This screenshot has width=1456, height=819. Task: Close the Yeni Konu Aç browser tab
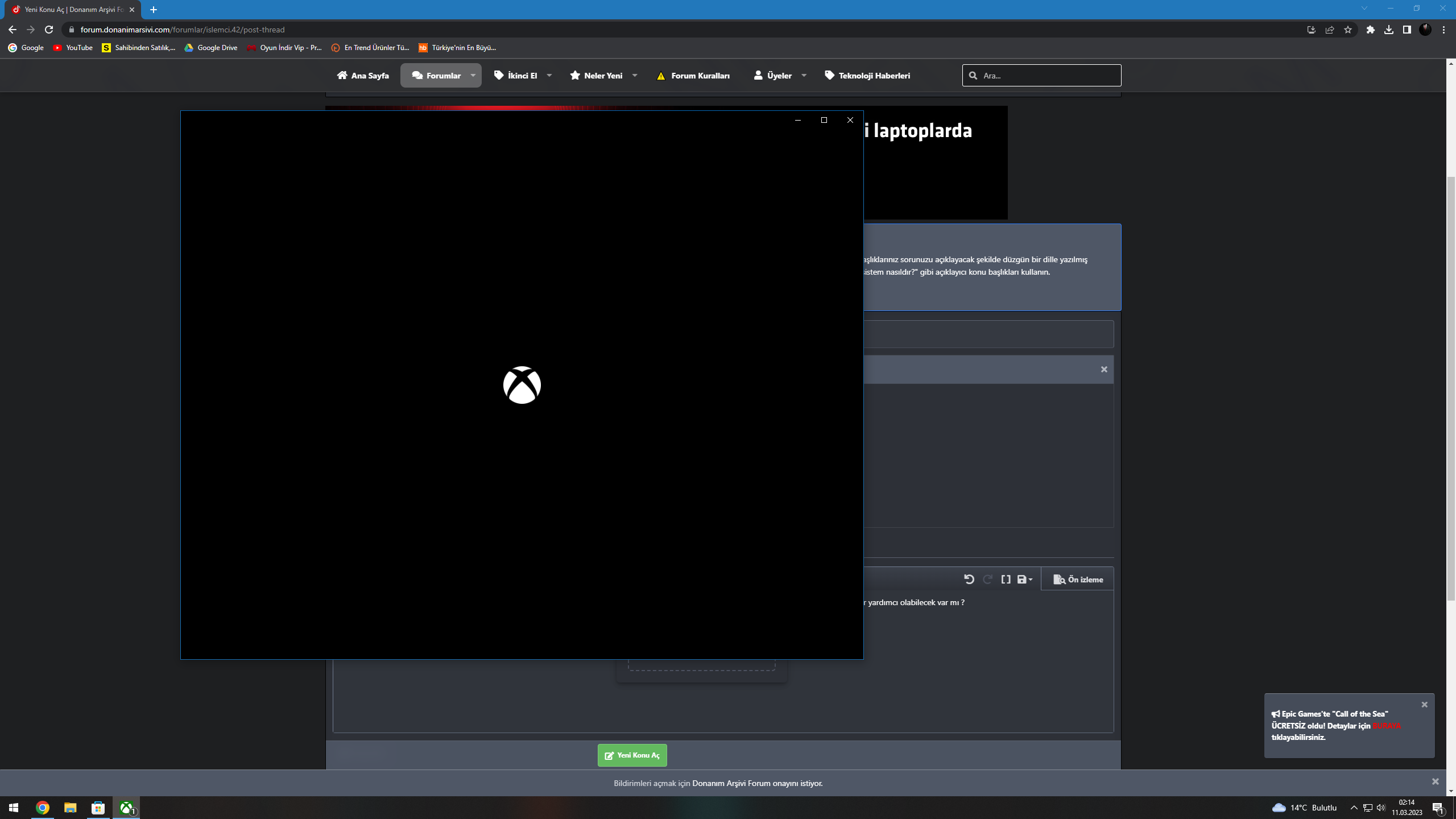(132, 10)
